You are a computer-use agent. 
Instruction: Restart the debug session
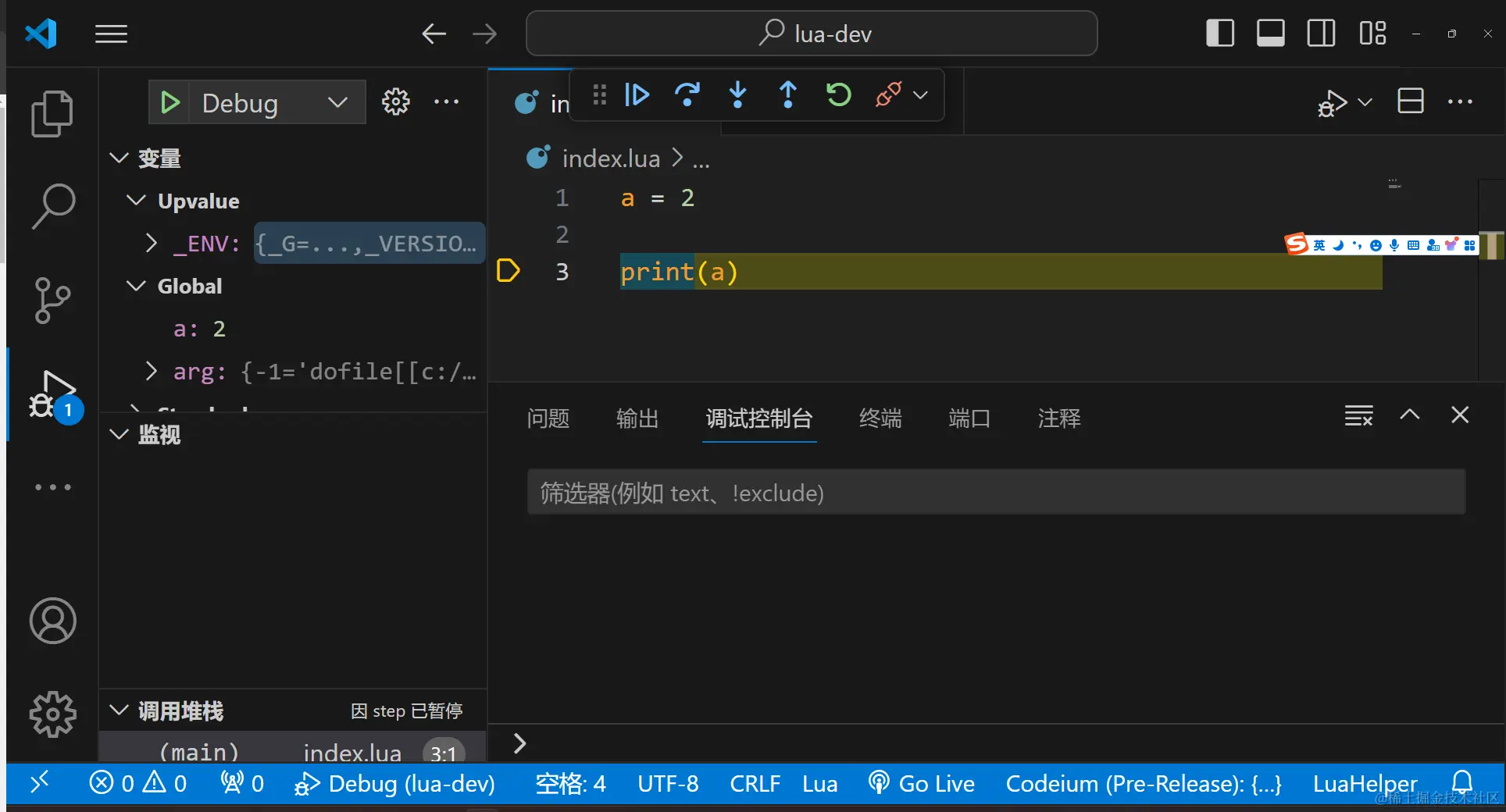click(838, 94)
